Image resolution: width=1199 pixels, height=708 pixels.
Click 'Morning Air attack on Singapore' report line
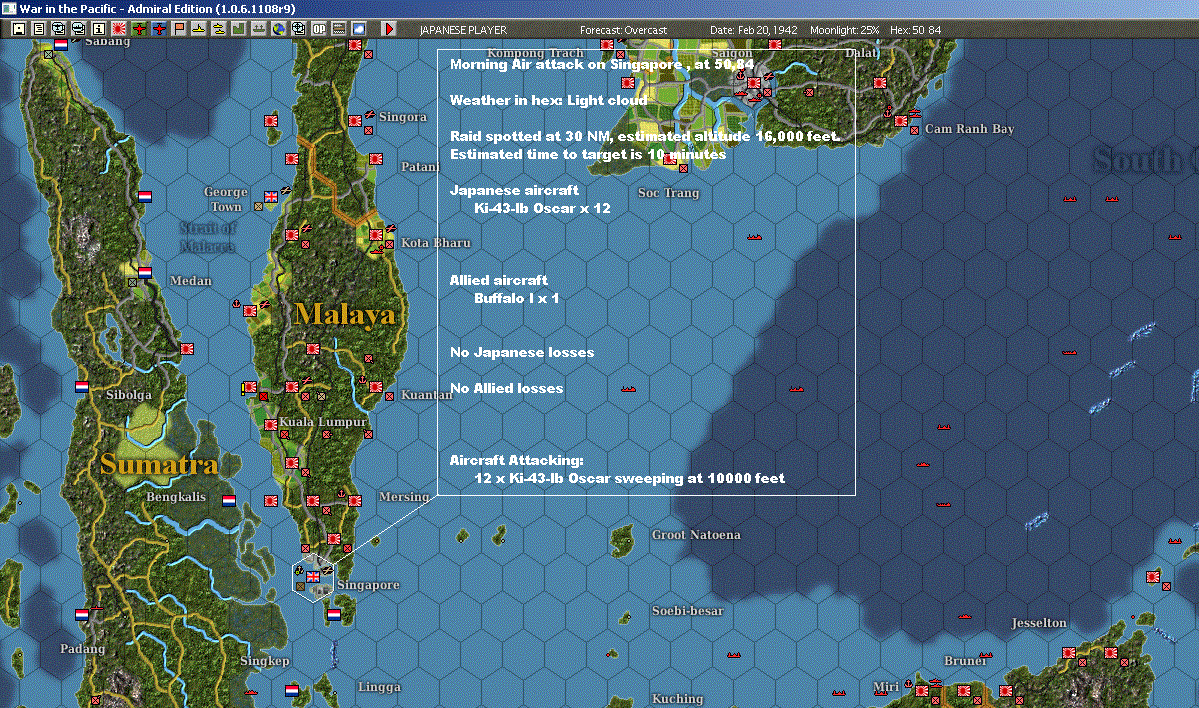coord(602,64)
